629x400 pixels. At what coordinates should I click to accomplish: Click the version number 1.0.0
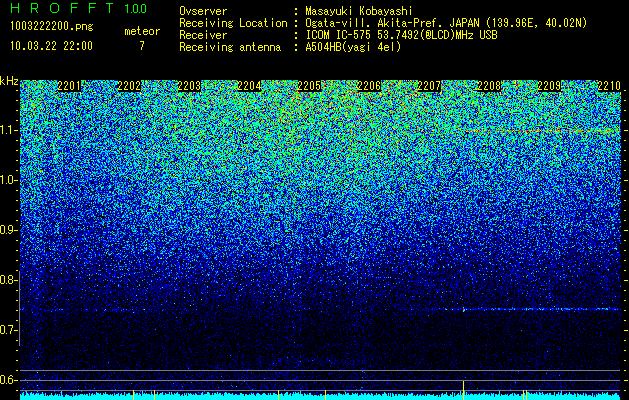pos(136,9)
